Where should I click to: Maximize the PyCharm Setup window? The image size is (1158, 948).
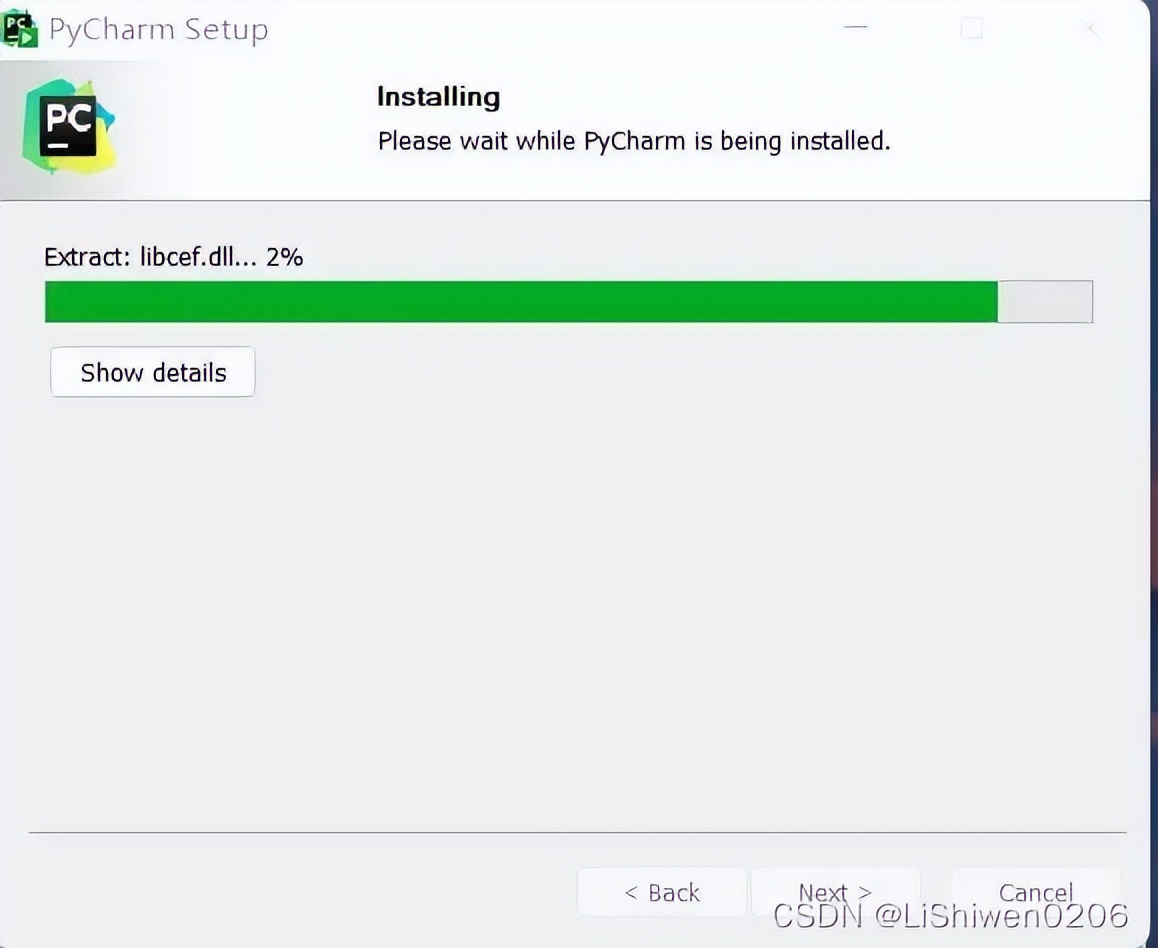[x=971, y=29]
